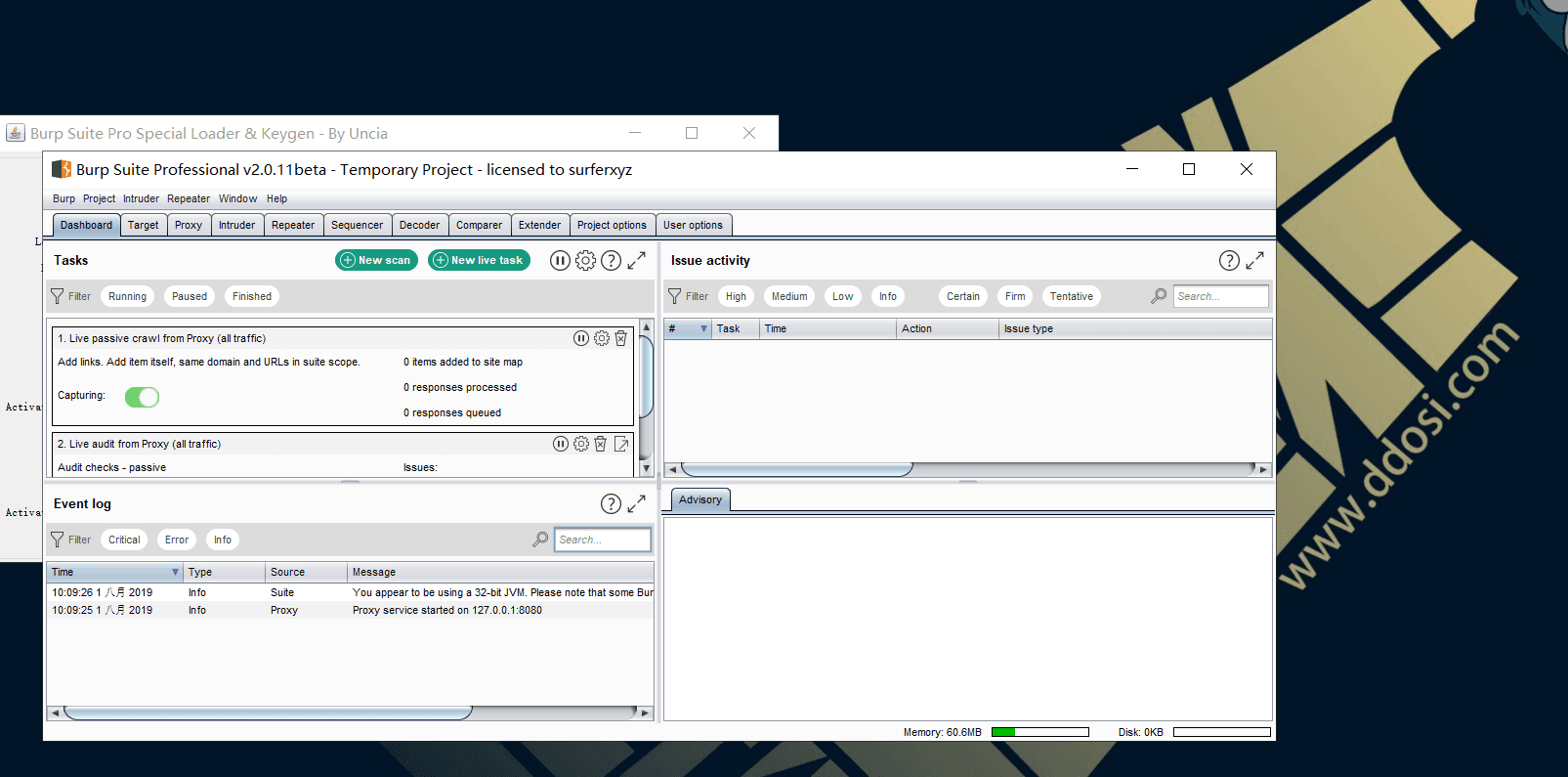Switch to the Comparer tab
The width and height of the screenshot is (1568, 777).
[x=480, y=225]
